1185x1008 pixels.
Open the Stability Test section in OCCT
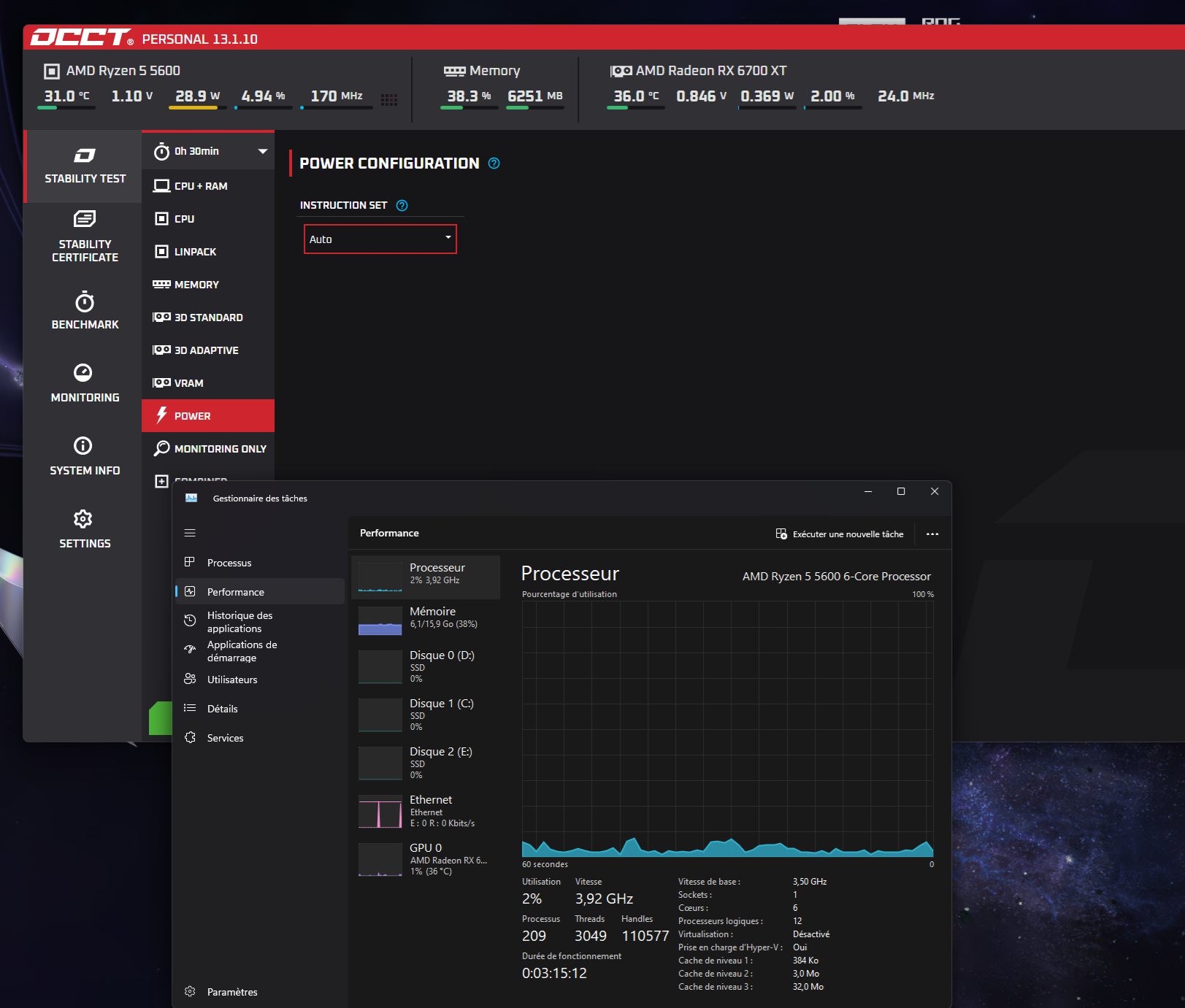(x=84, y=166)
